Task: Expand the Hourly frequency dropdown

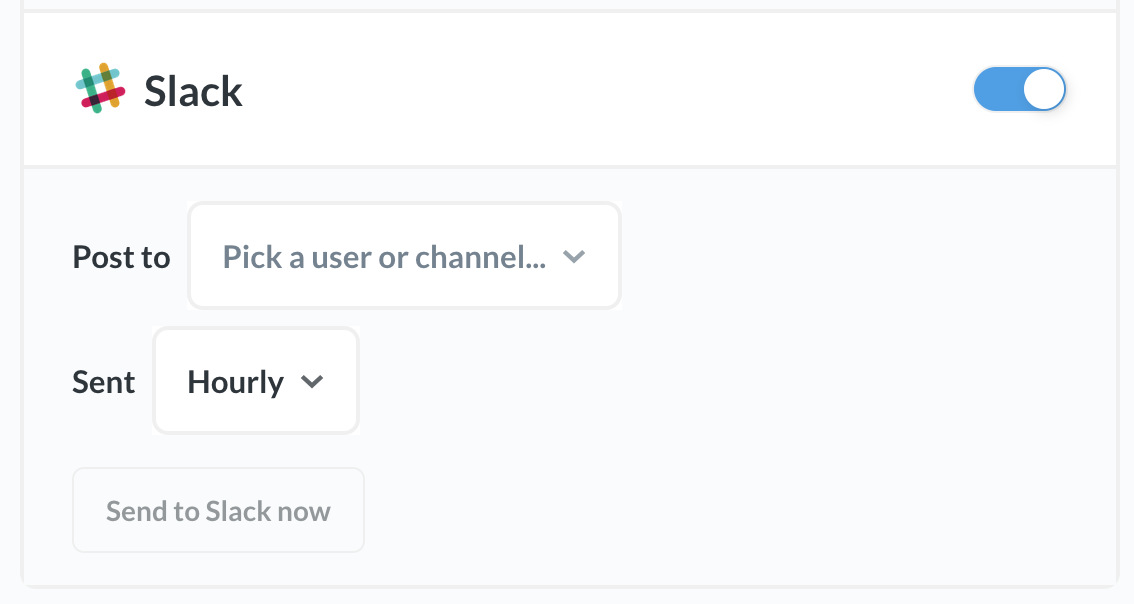Action: pyautogui.click(x=255, y=381)
